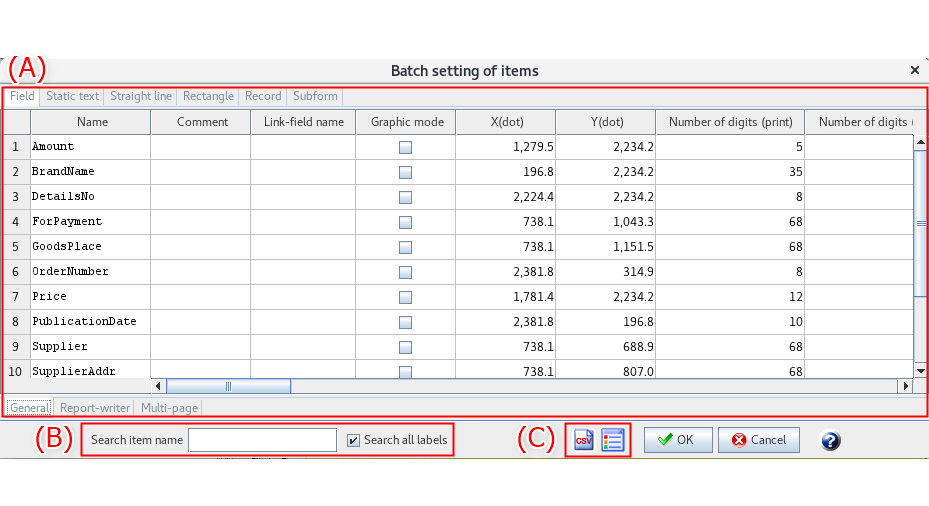
Task: Toggle Search all labels checkbox
Action: coord(353,440)
